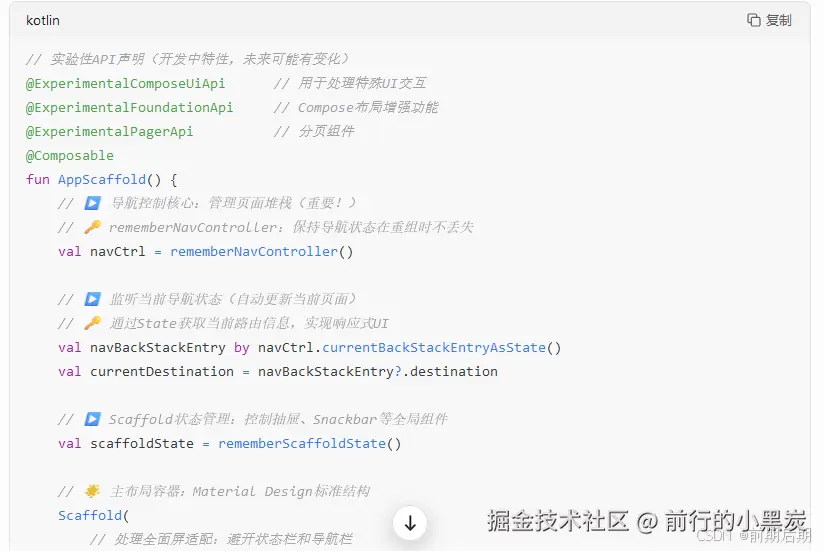Click the AppScaffold function name
824x551 pixels.
(x=102, y=180)
